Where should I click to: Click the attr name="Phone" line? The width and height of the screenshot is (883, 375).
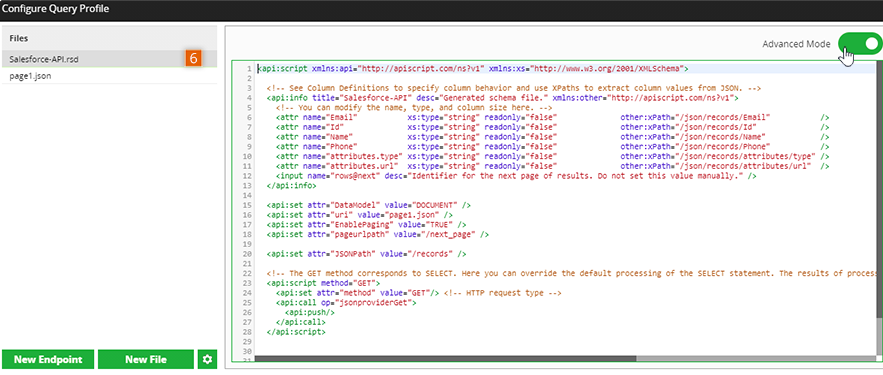[552, 146]
